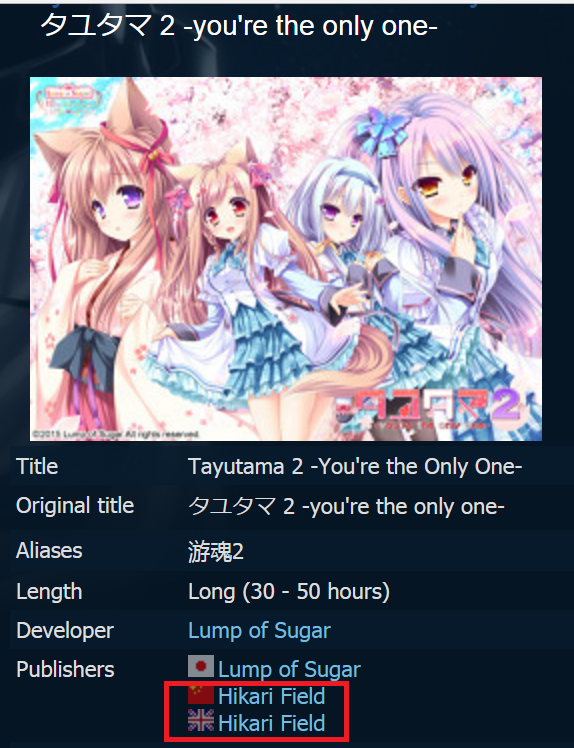Click the copyright notice on the cover image

click(115, 434)
